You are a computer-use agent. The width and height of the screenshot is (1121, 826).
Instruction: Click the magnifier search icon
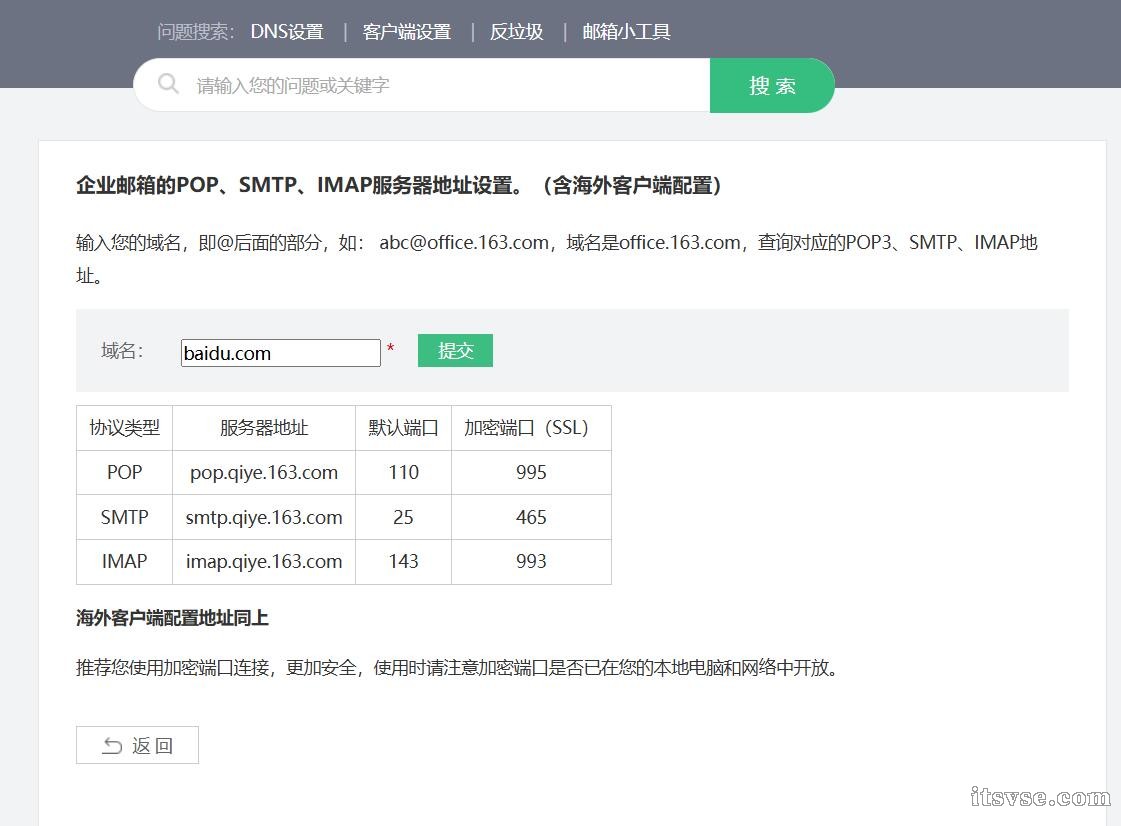(168, 85)
